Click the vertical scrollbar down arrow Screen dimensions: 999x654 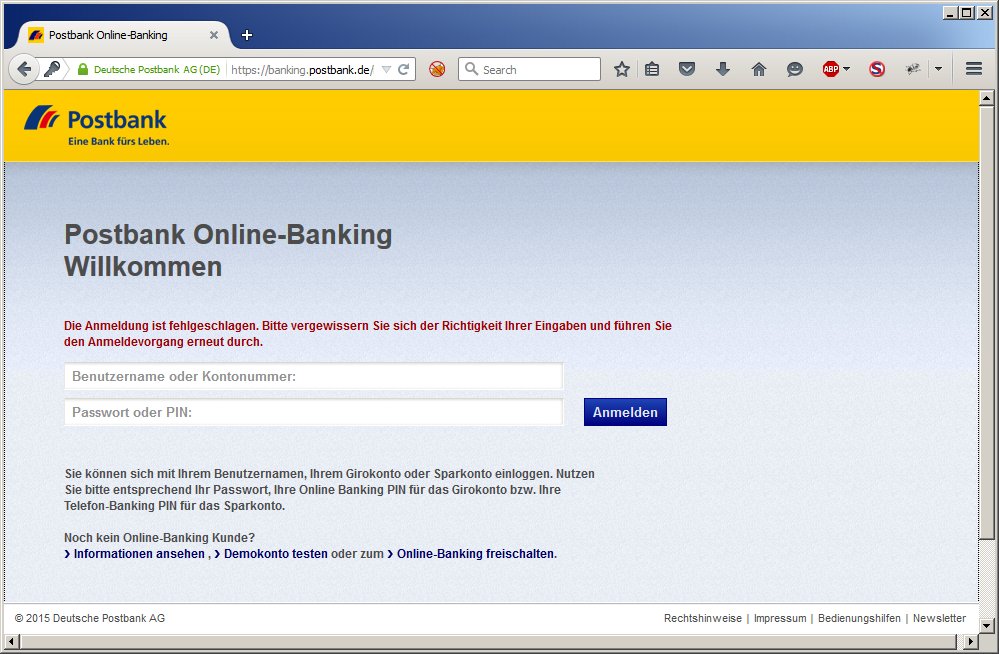tap(987, 625)
